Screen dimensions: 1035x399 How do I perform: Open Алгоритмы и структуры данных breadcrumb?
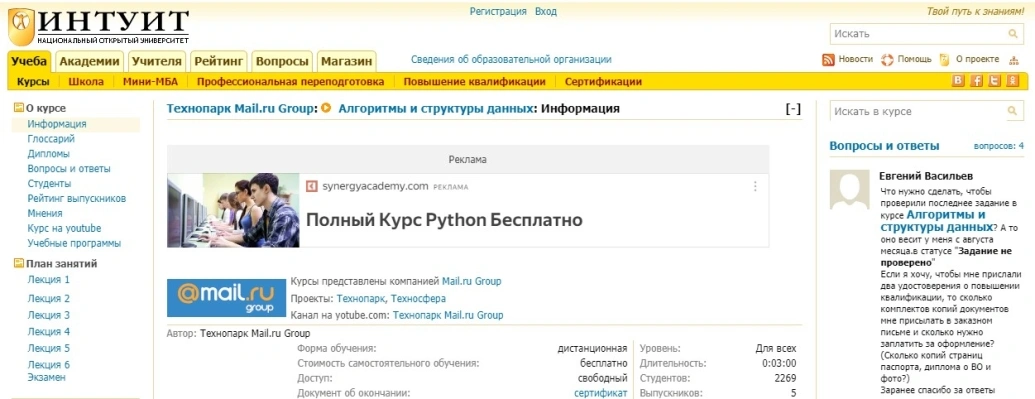[436, 108]
